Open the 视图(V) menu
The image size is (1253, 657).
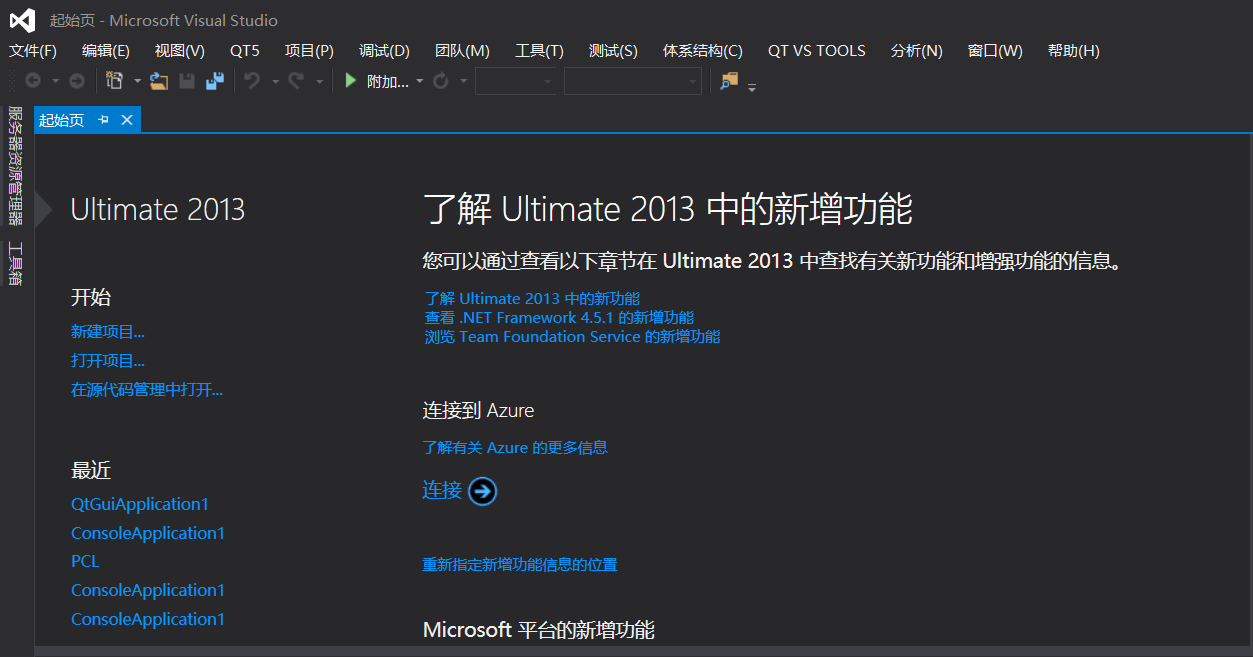click(180, 51)
